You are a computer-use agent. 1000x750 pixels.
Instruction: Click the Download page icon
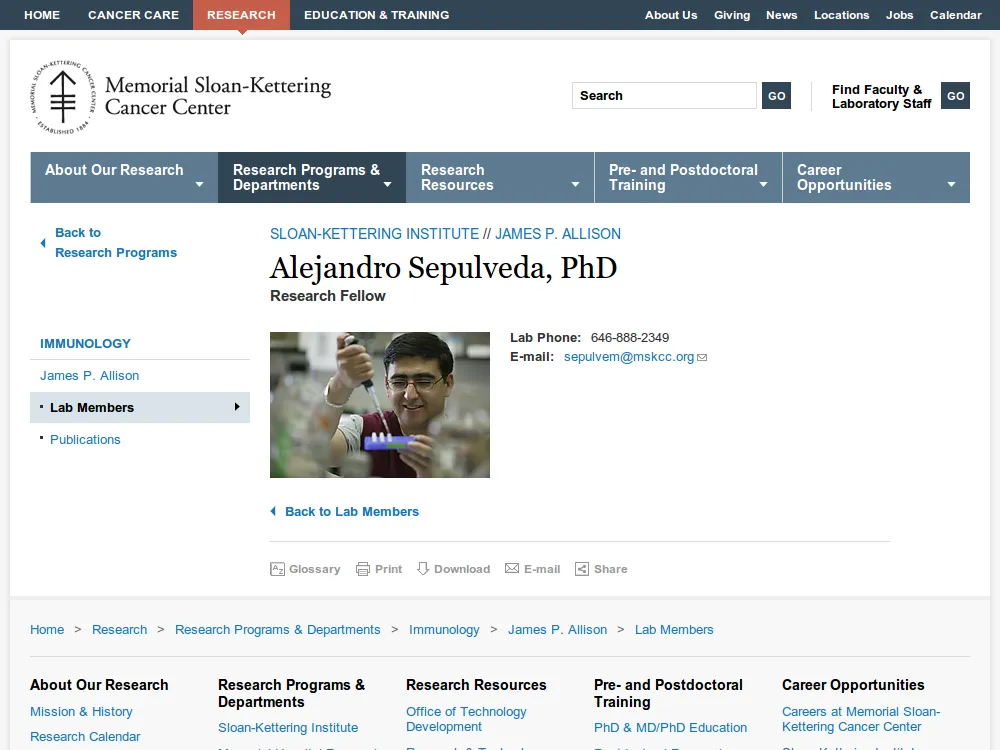tap(423, 569)
